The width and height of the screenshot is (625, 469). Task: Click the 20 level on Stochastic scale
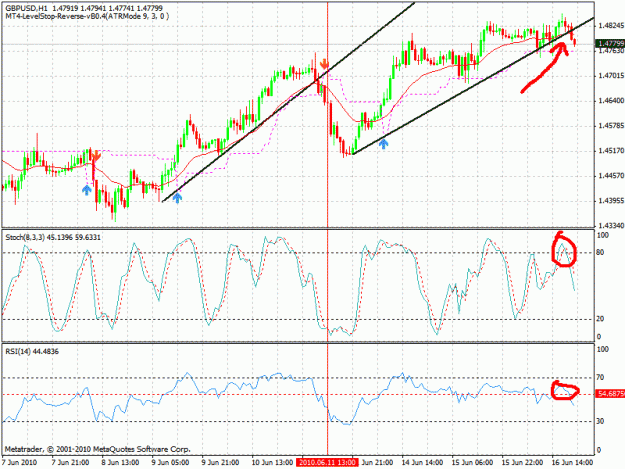[600, 319]
